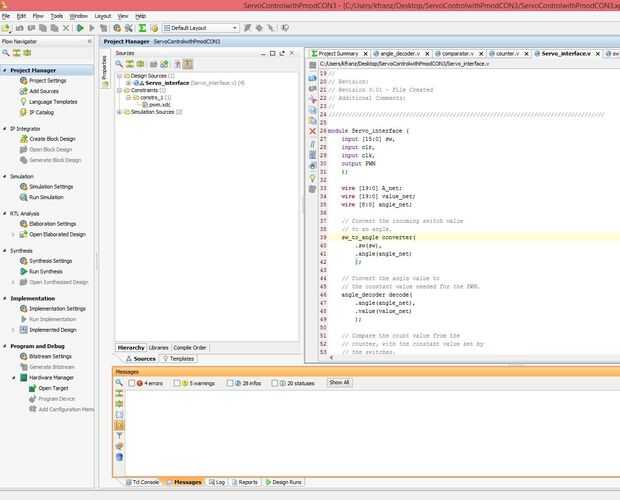
Task: Enable the 28 infos checkbox
Action: click(x=229, y=383)
